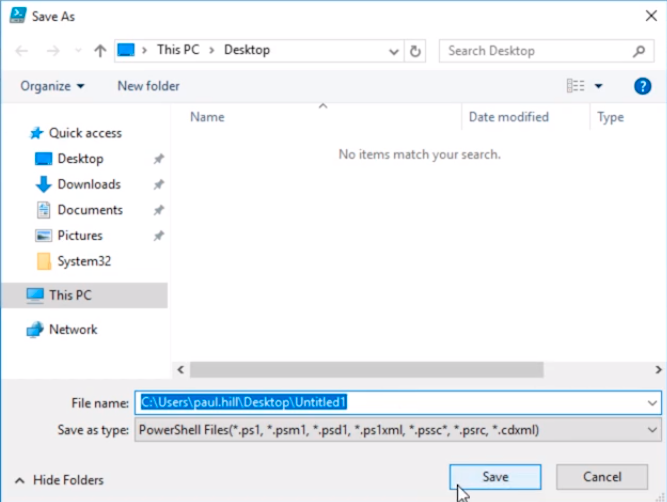
Task: Click the New folder button
Action: [x=148, y=86]
